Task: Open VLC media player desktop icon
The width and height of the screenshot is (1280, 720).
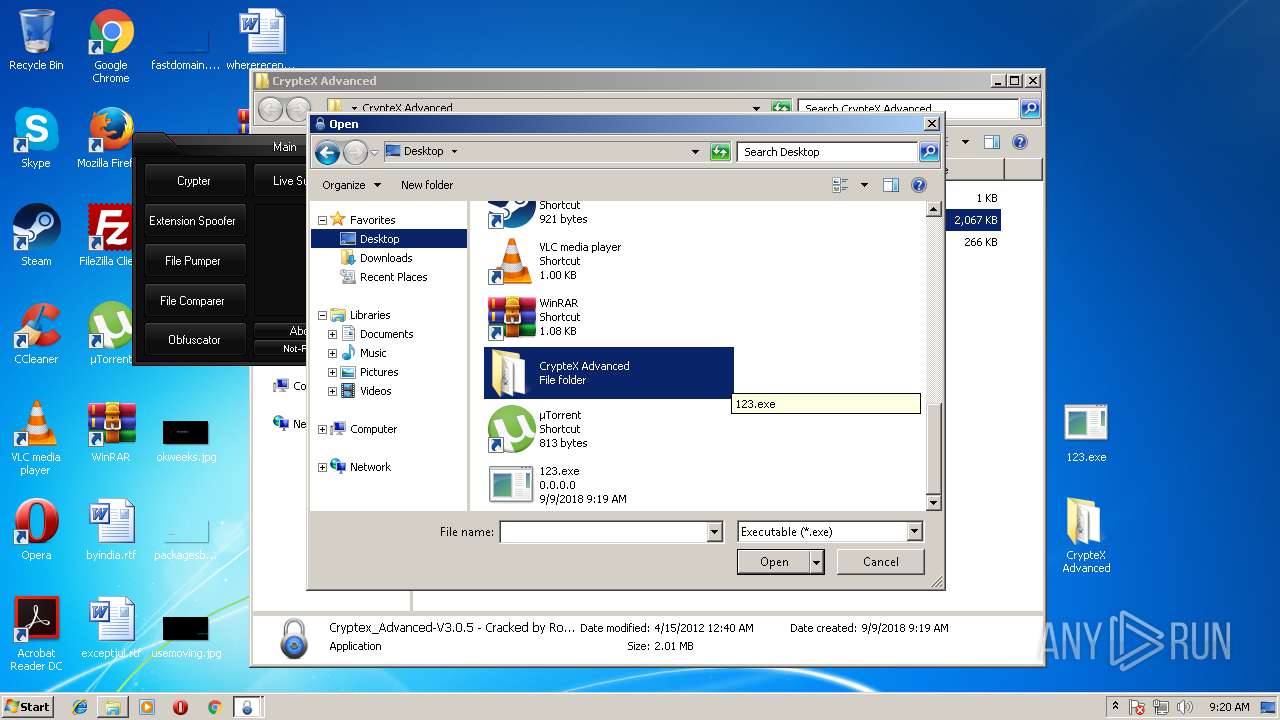Action: pos(36,438)
